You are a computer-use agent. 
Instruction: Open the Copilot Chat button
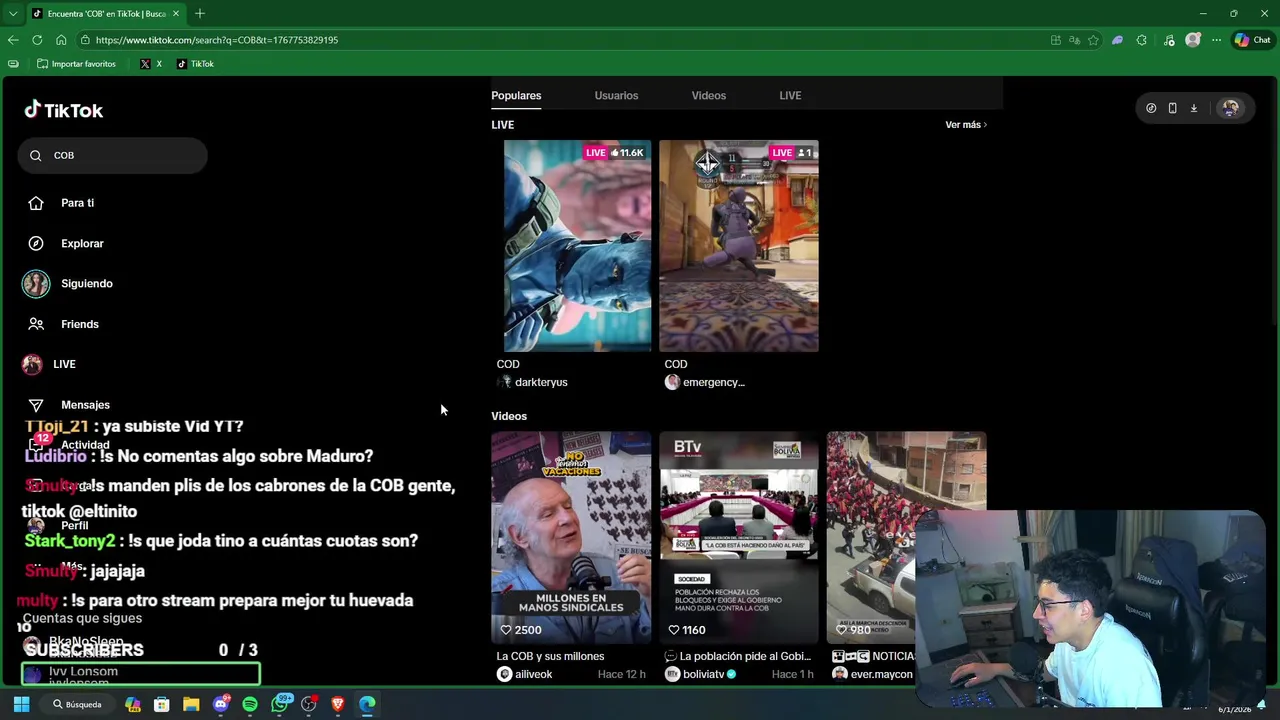tap(1252, 40)
